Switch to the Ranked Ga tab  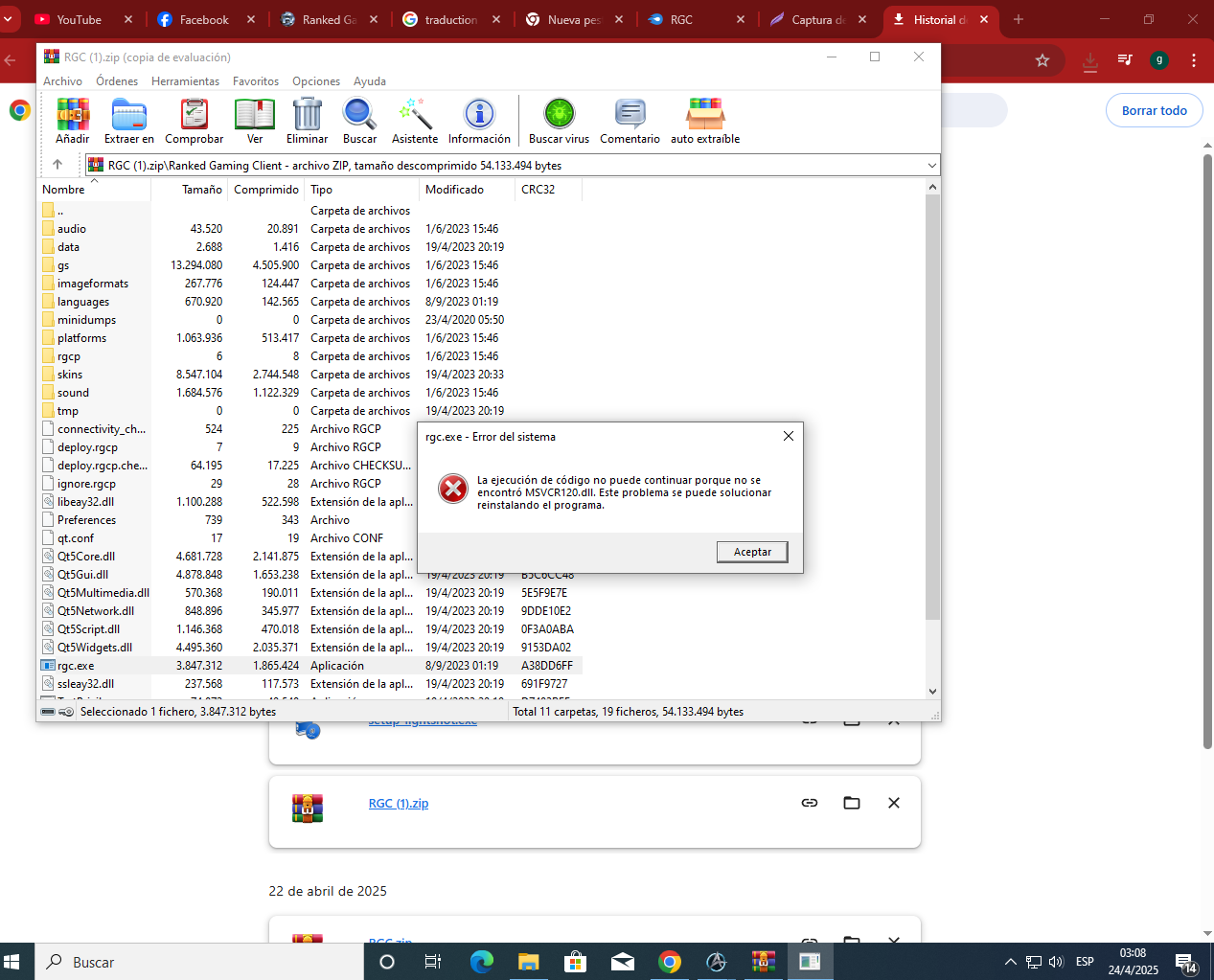tap(329, 19)
